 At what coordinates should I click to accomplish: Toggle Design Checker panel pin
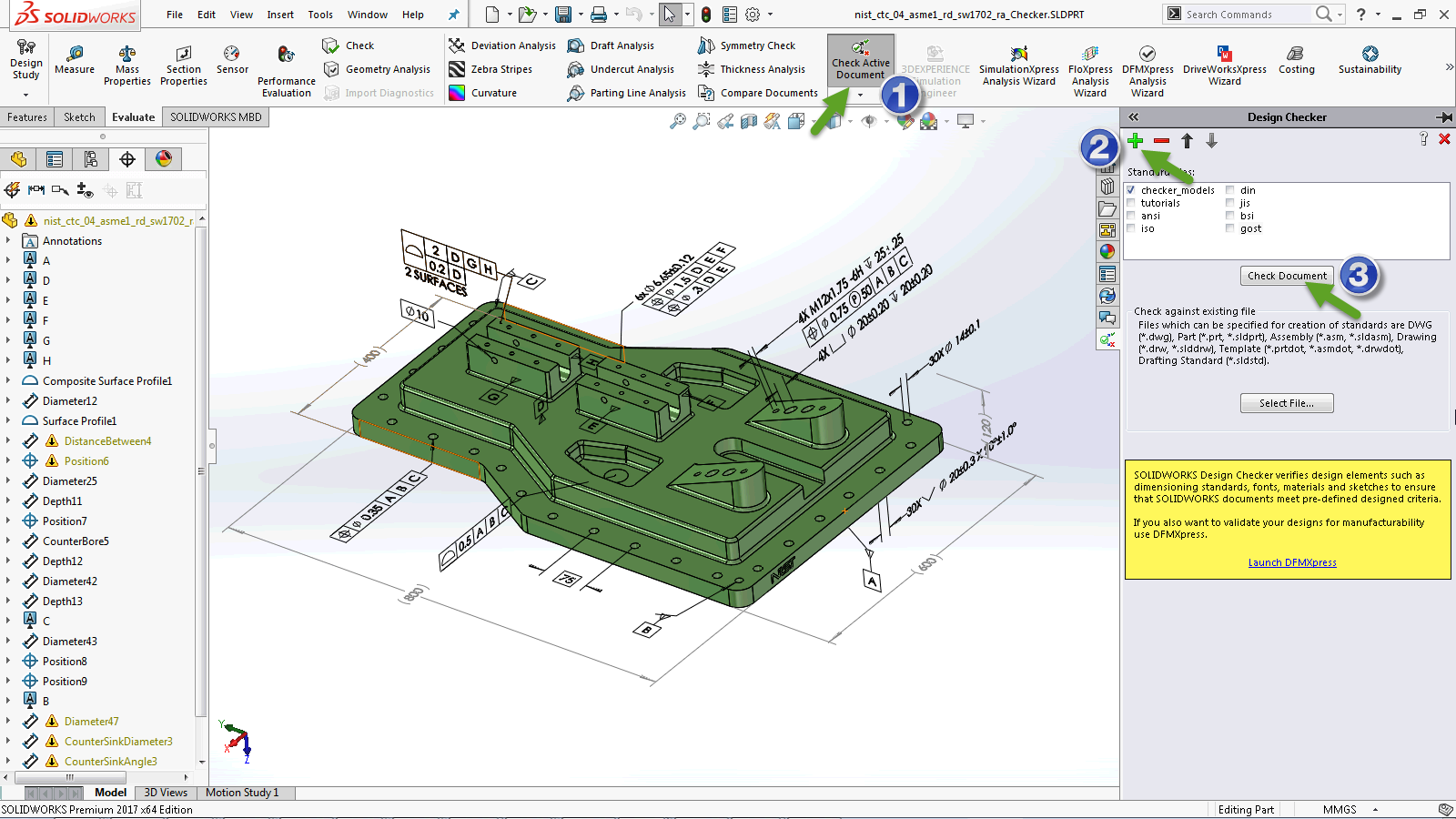point(1444,117)
